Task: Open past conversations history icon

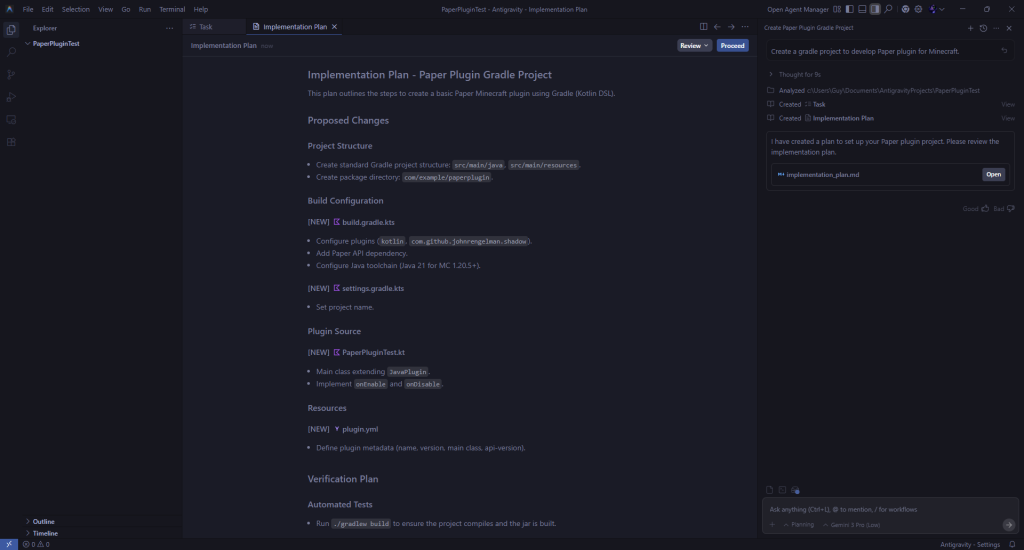Action: 983,28
